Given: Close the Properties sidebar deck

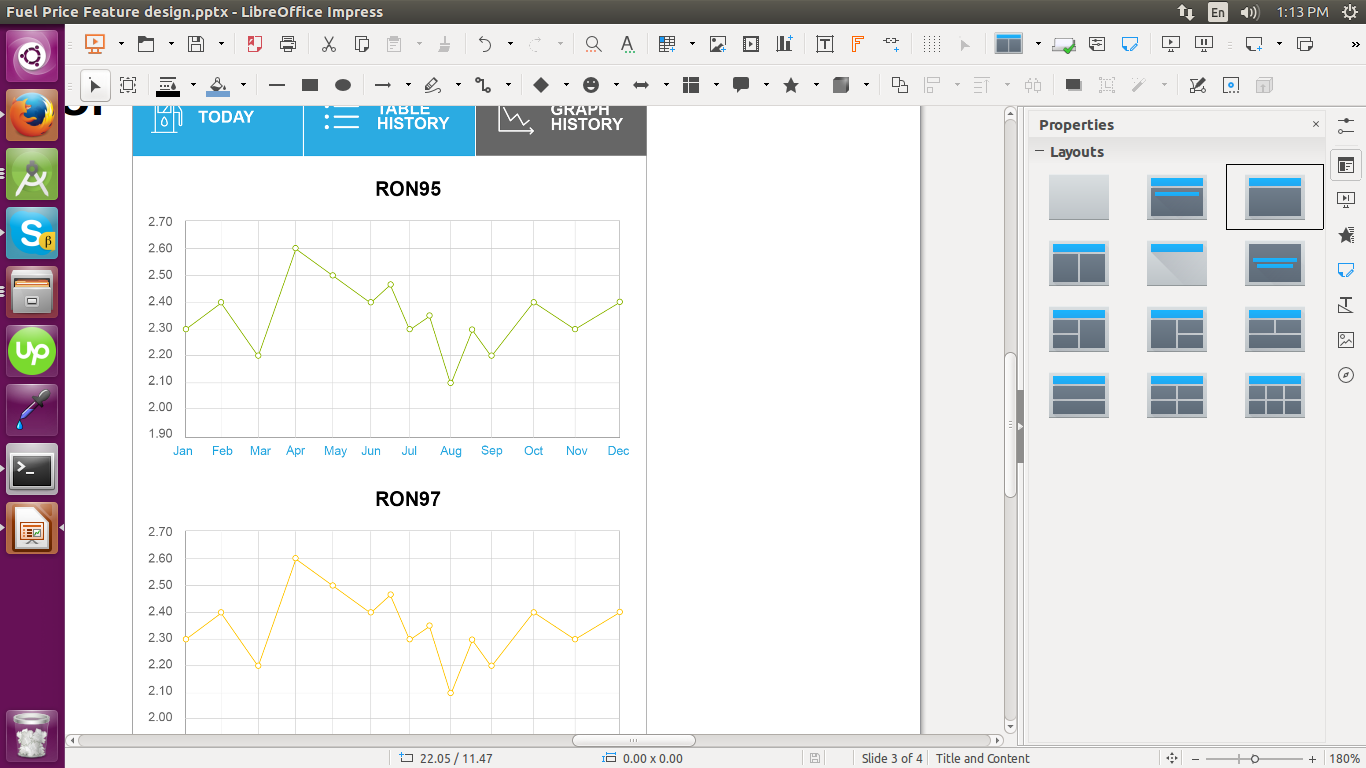Looking at the screenshot, I should [x=1316, y=124].
